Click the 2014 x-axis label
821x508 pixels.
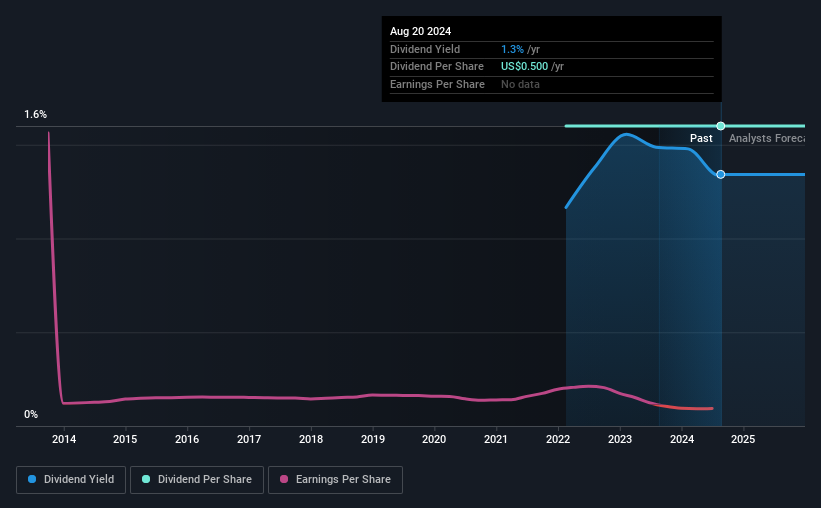point(64,439)
